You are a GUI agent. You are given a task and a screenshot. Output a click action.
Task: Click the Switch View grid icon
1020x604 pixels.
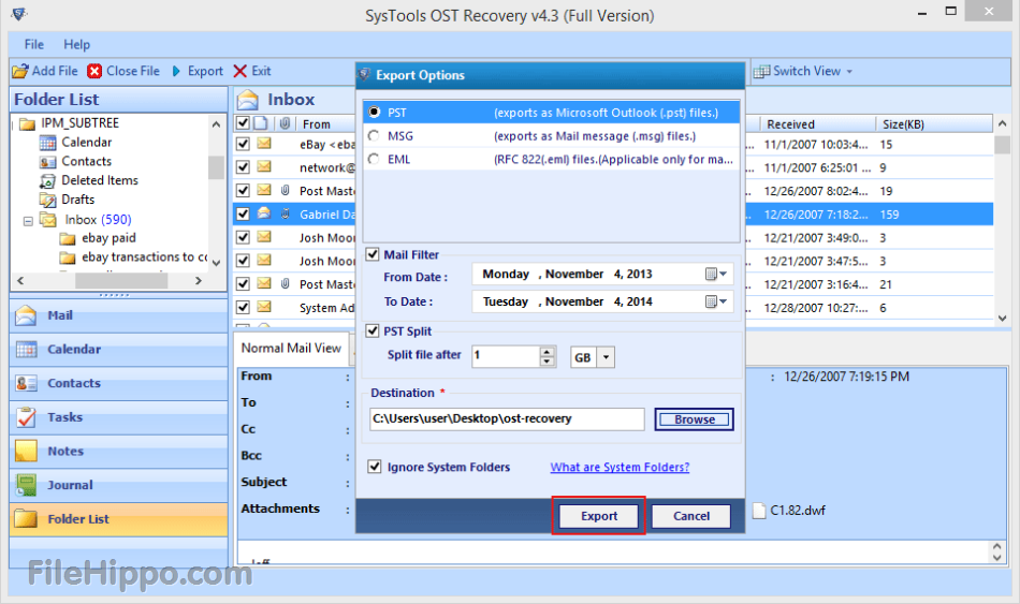coord(761,71)
